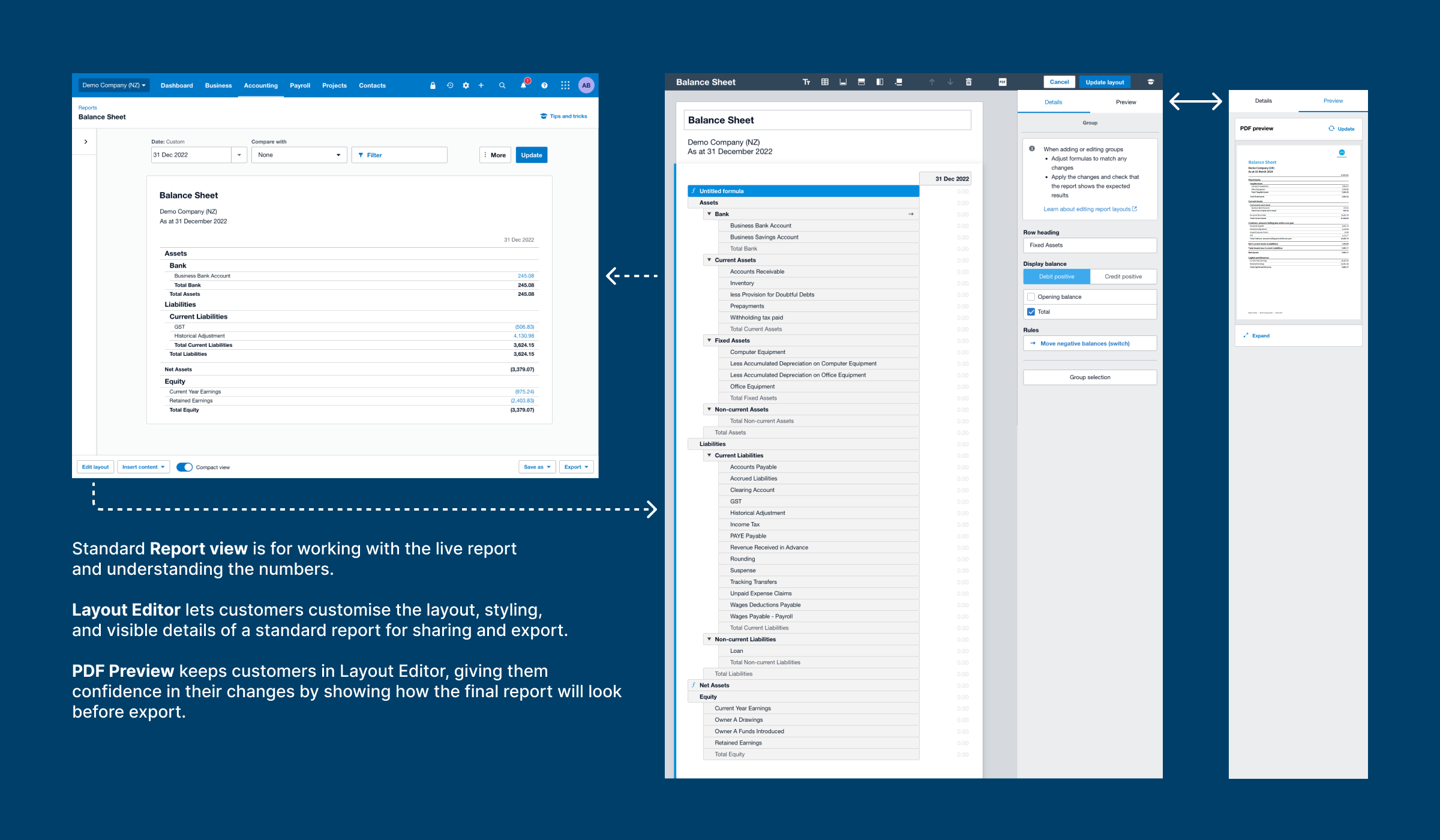Uncheck the Total checkbox
The width and height of the screenshot is (1440, 840).
[1031, 312]
